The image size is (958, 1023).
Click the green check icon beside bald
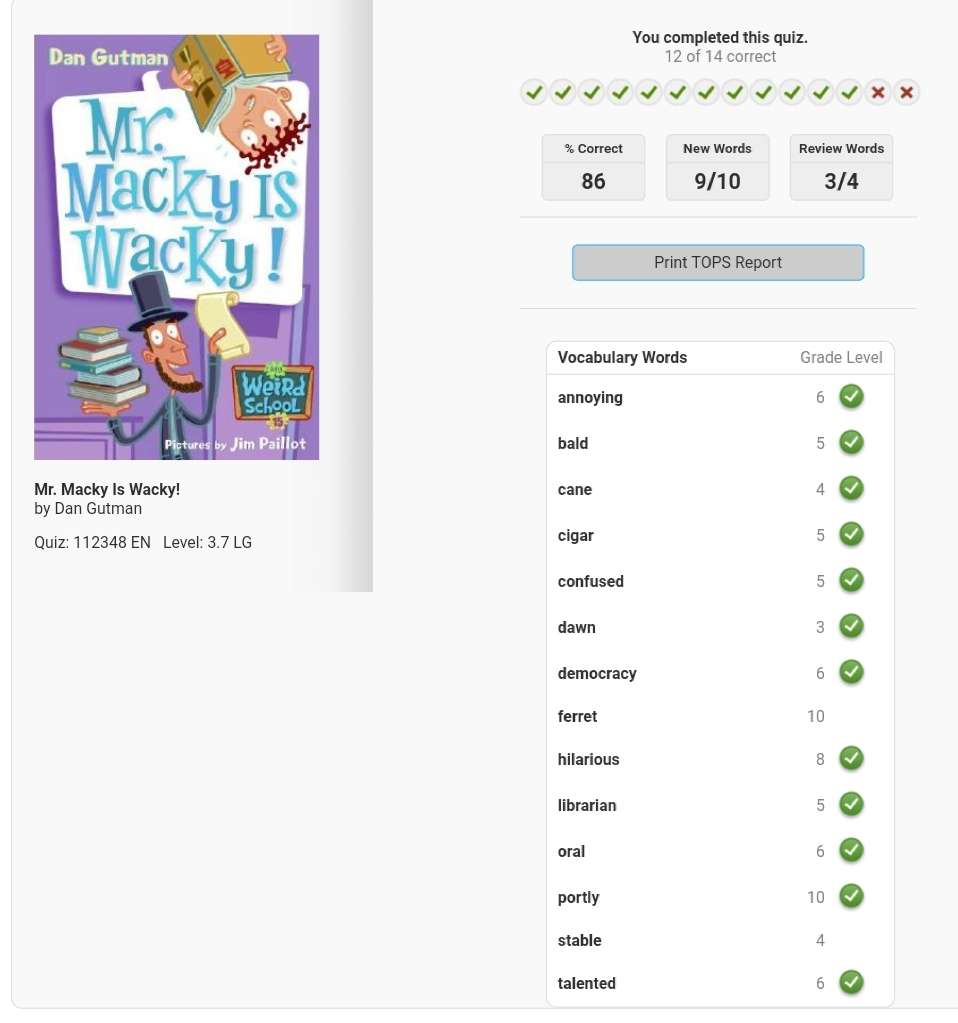coord(851,442)
